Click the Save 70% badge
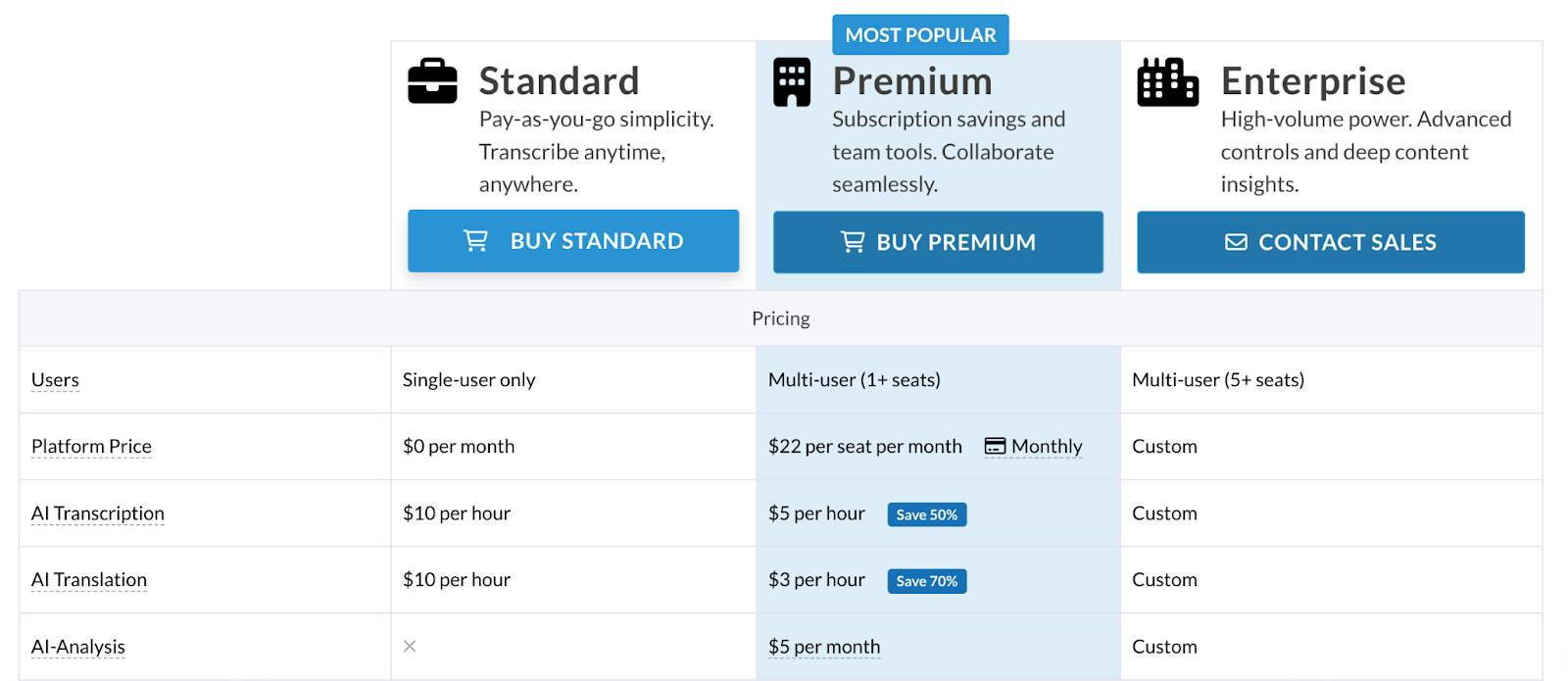 pyautogui.click(x=927, y=581)
